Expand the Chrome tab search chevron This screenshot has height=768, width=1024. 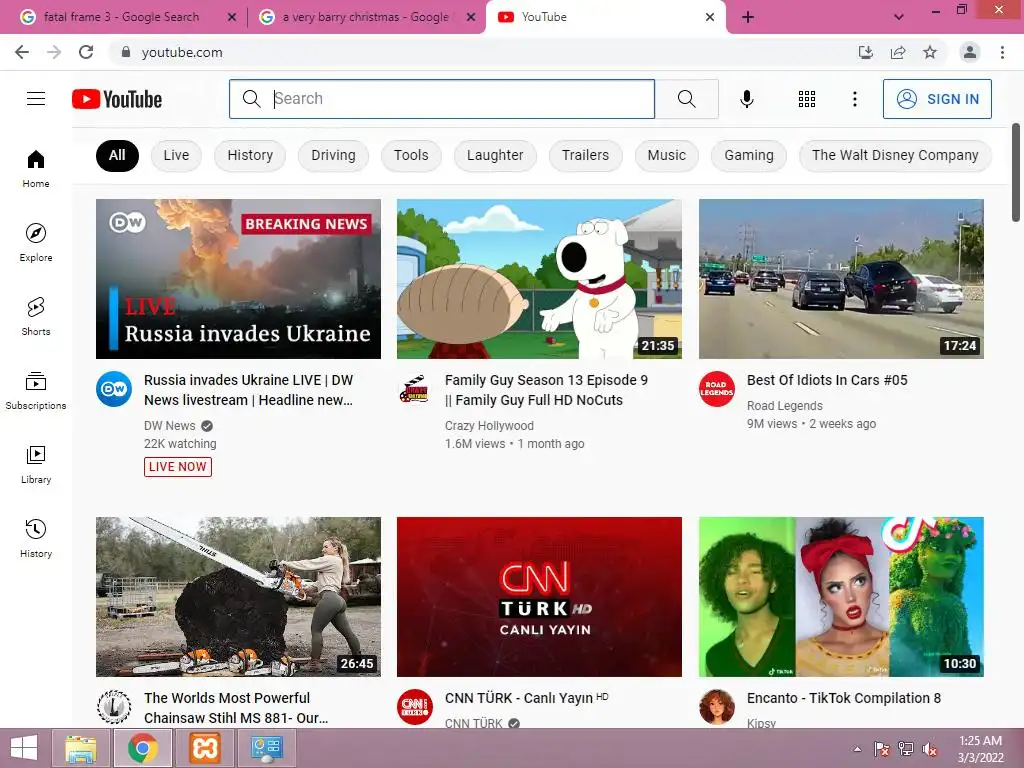pos(899,17)
